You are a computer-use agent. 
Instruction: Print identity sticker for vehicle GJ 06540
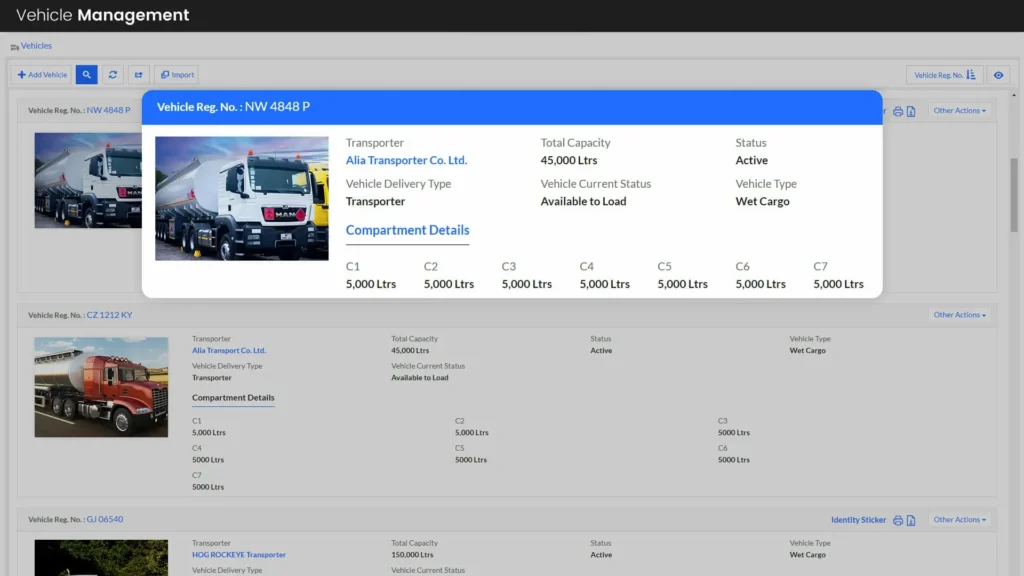898,520
